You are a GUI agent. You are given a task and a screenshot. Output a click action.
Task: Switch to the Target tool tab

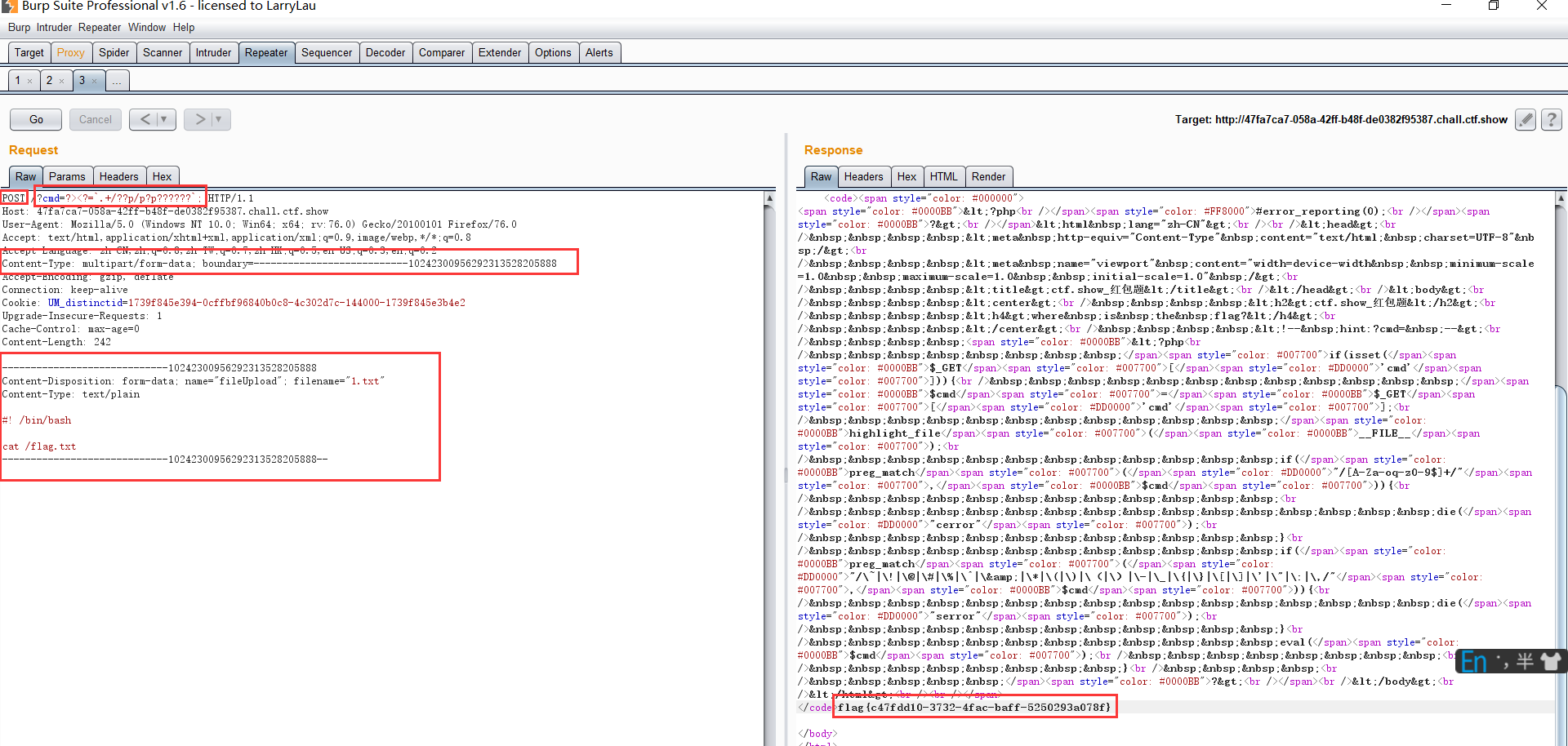tap(29, 52)
